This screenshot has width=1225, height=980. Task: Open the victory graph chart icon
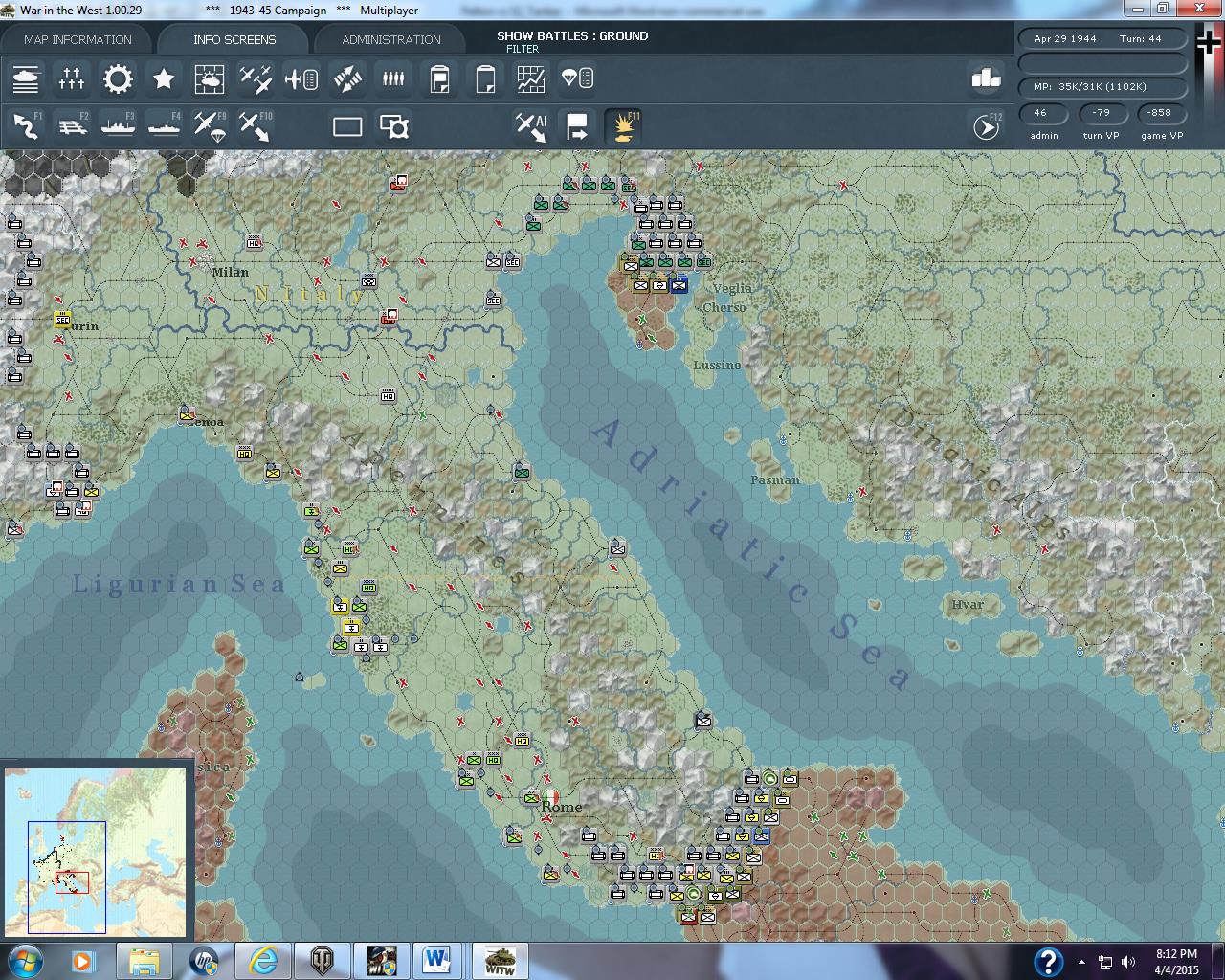(531, 79)
